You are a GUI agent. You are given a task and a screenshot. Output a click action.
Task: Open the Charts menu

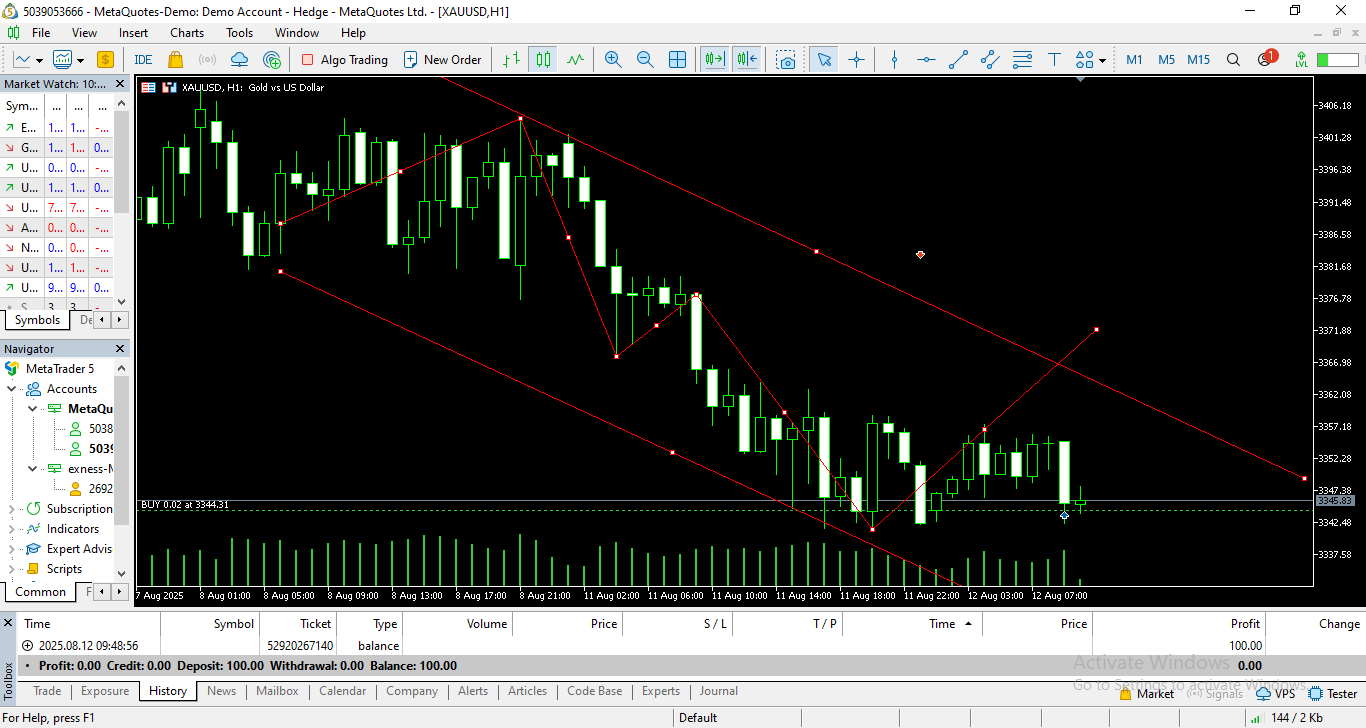[187, 33]
